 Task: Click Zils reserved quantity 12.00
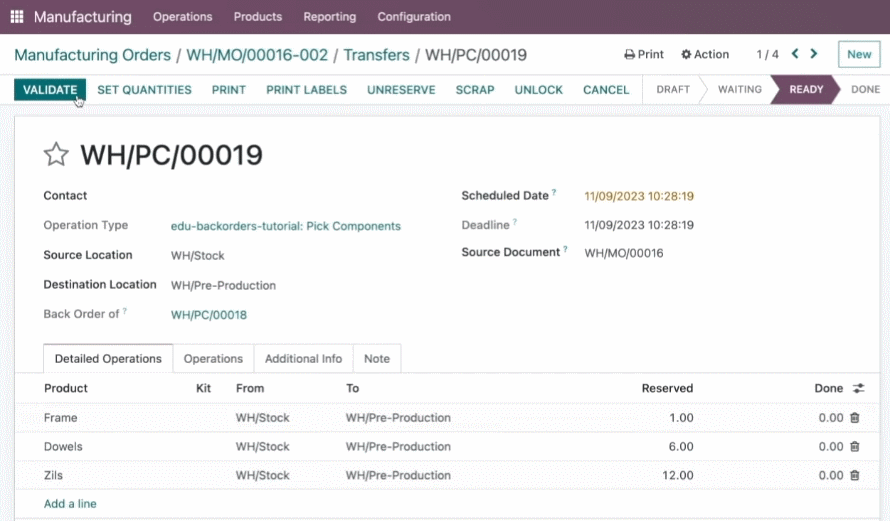[678, 476]
